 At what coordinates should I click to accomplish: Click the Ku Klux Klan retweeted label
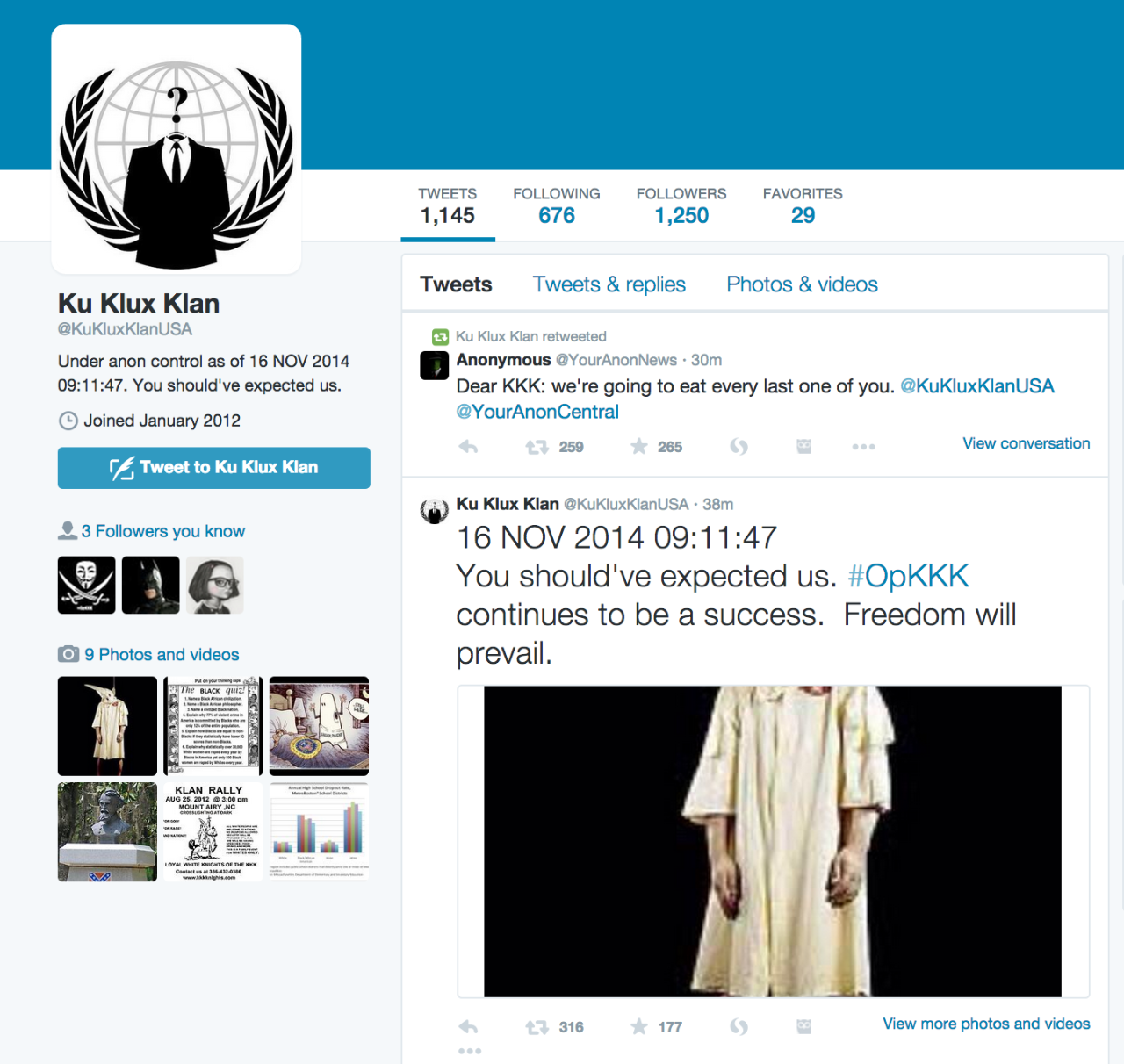[530, 336]
